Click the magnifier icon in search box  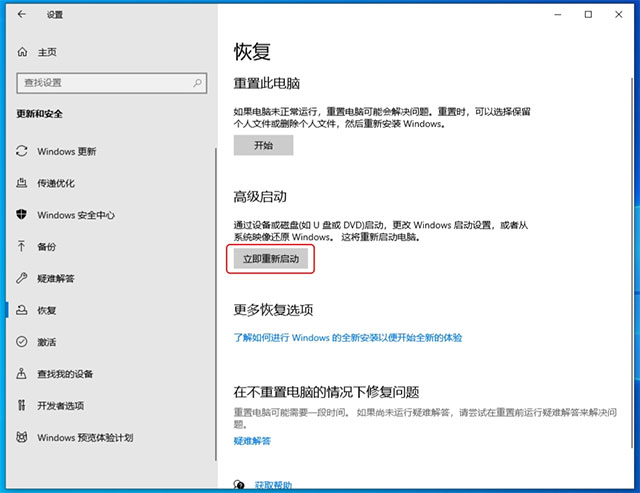coord(197,83)
